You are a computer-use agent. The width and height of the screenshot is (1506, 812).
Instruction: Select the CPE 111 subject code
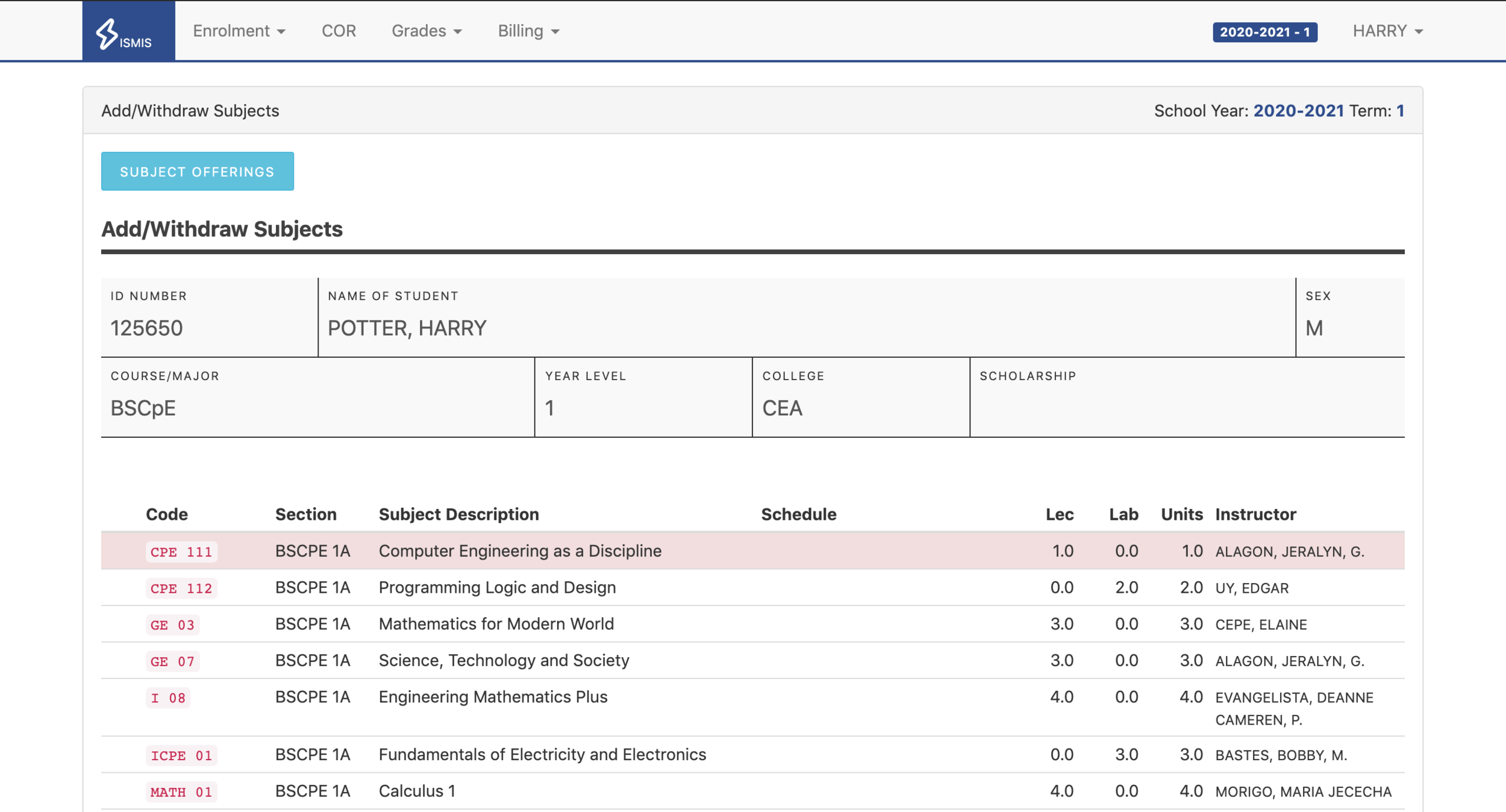pyautogui.click(x=181, y=552)
